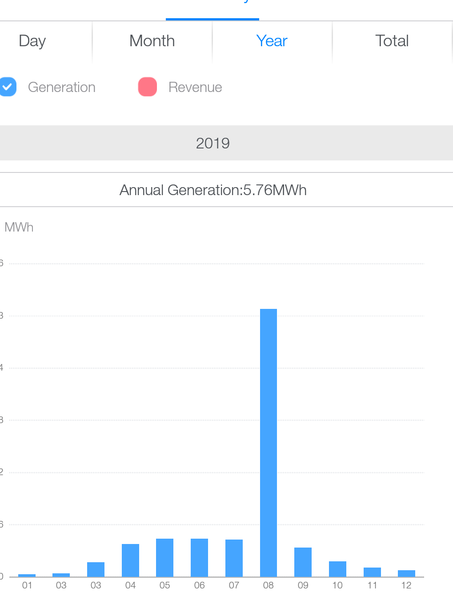
Task: Click the MWh axis unit label
Action: (x=19, y=227)
